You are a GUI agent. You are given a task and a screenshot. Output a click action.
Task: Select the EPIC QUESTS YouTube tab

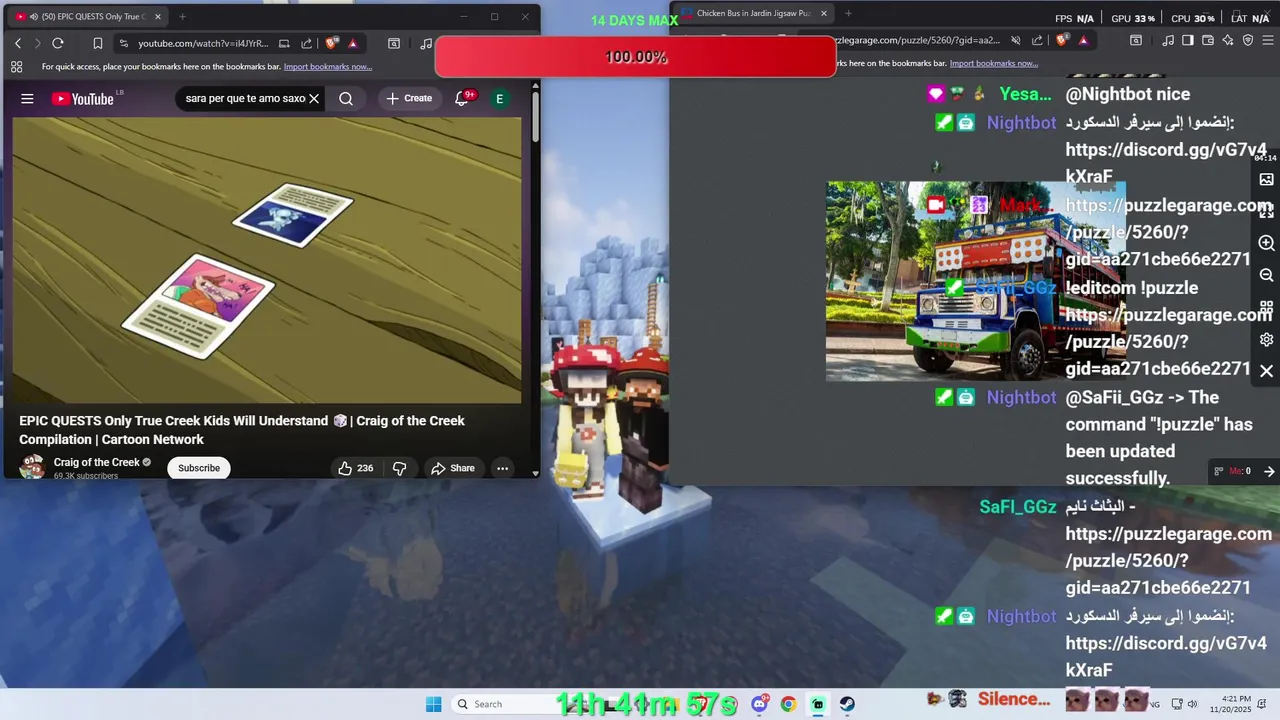click(88, 16)
